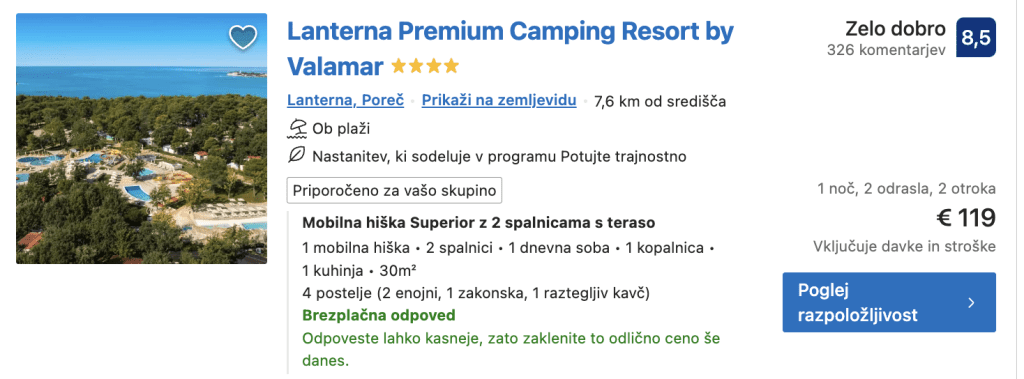Click the 8,5 review score badge

pyautogui.click(x=976, y=37)
